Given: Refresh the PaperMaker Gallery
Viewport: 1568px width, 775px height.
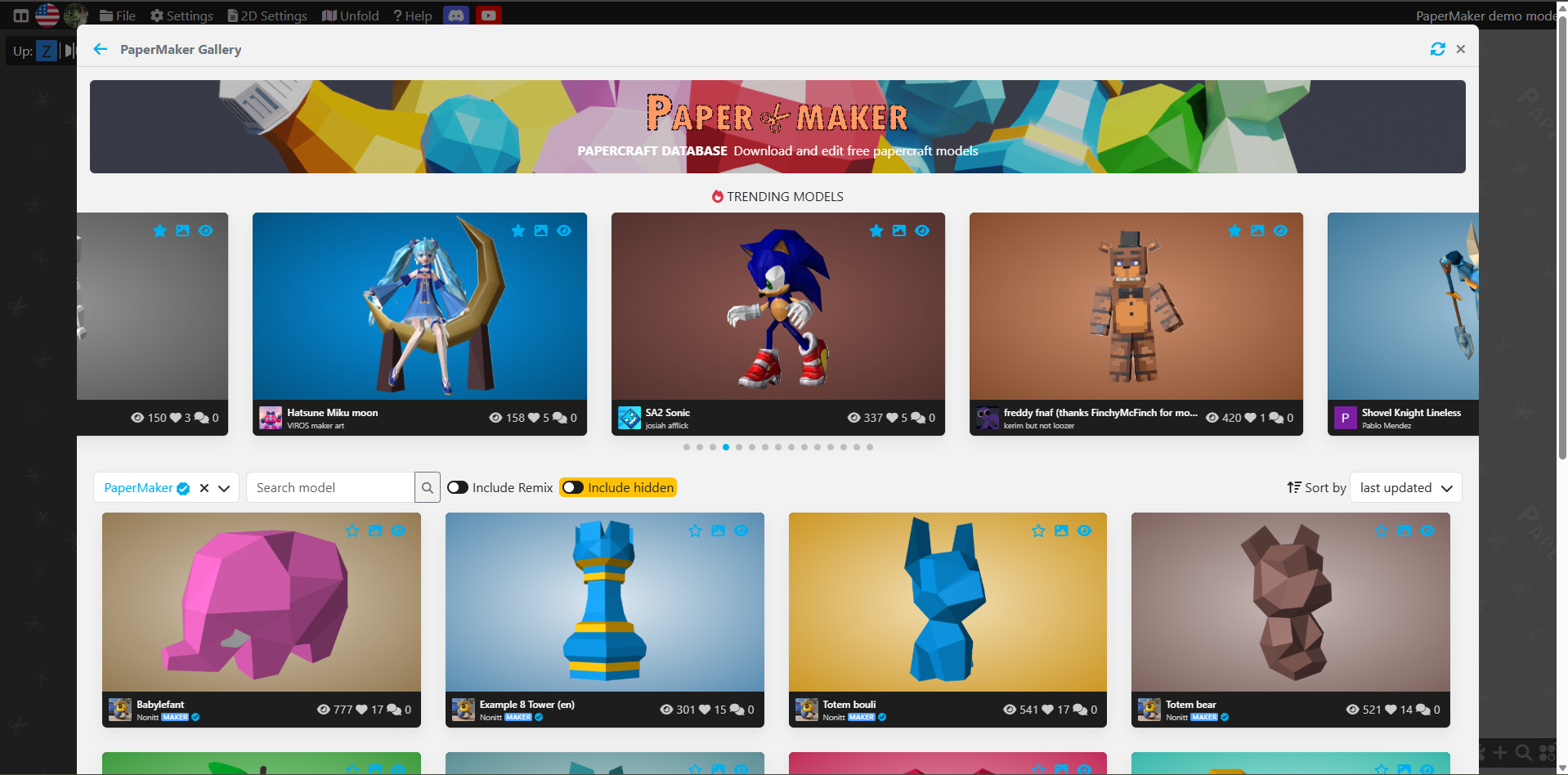Looking at the screenshot, I should pos(1437,49).
